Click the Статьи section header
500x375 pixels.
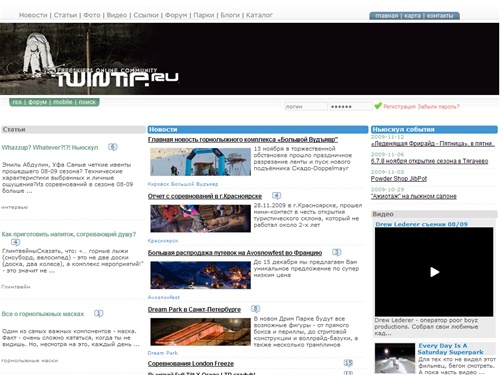(x=73, y=129)
